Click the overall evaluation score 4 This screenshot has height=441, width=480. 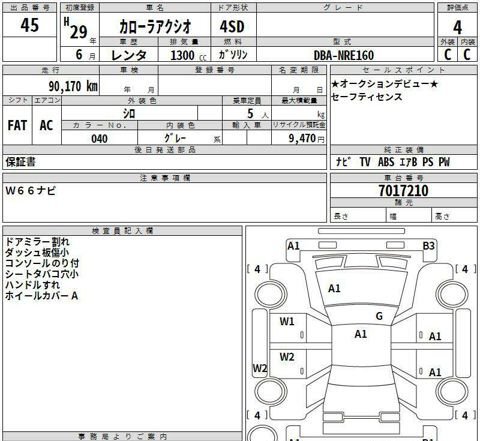(x=458, y=28)
